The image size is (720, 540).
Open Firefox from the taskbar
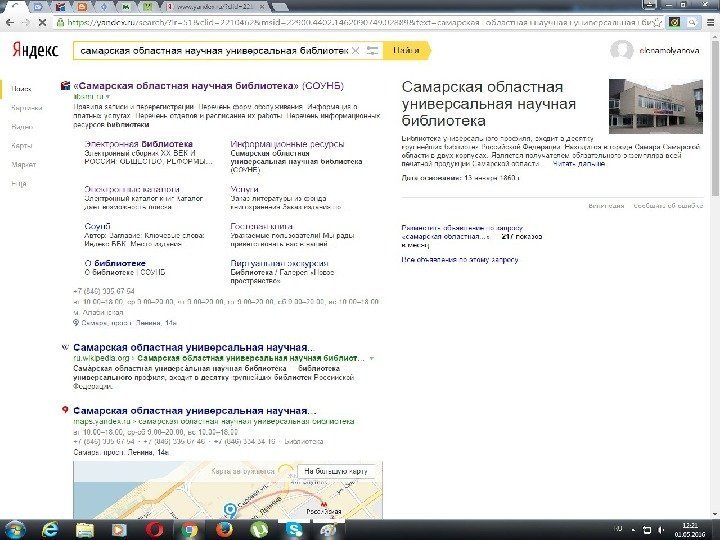pos(224,530)
